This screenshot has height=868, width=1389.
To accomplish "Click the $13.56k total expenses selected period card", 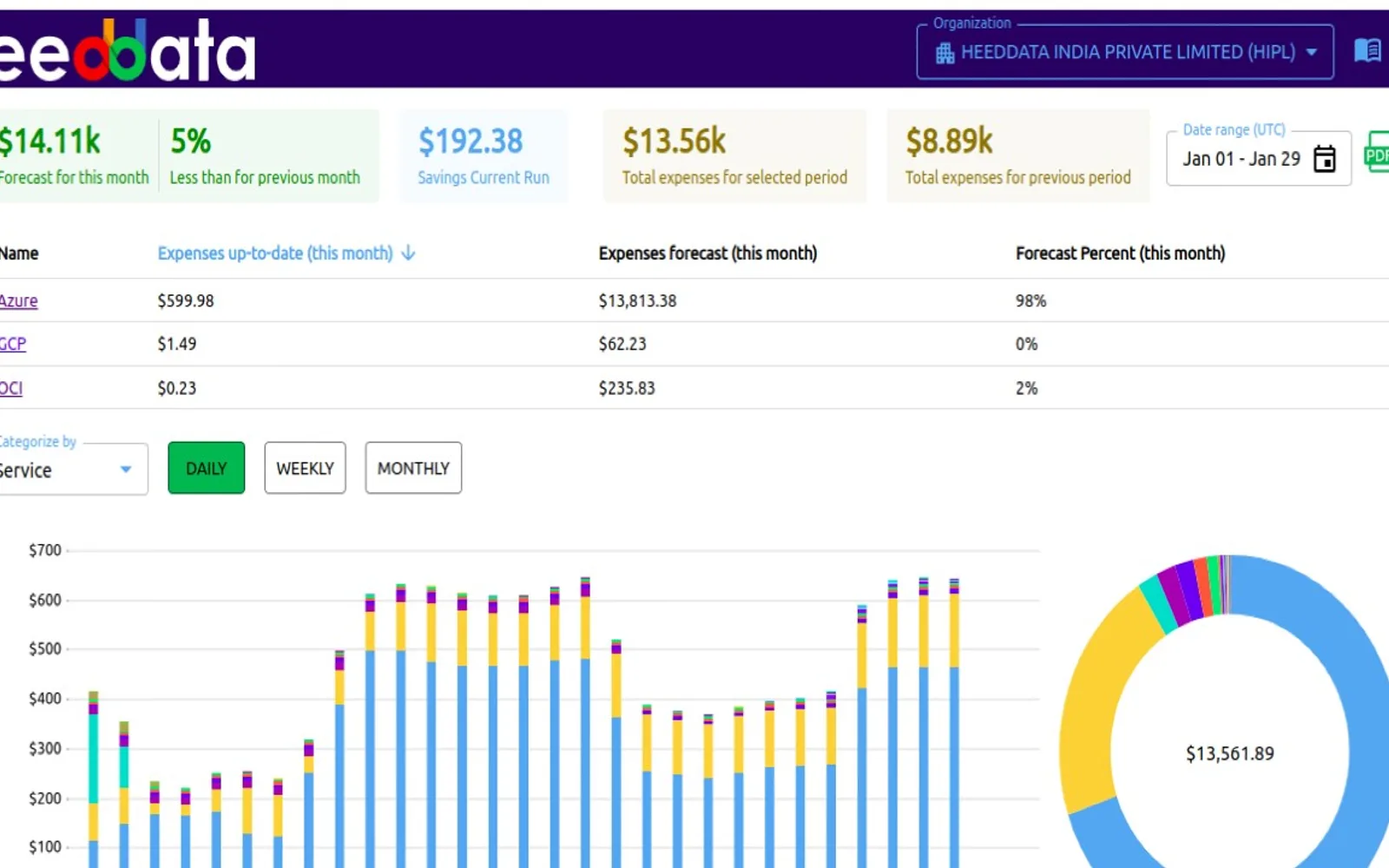I will (734, 156).
